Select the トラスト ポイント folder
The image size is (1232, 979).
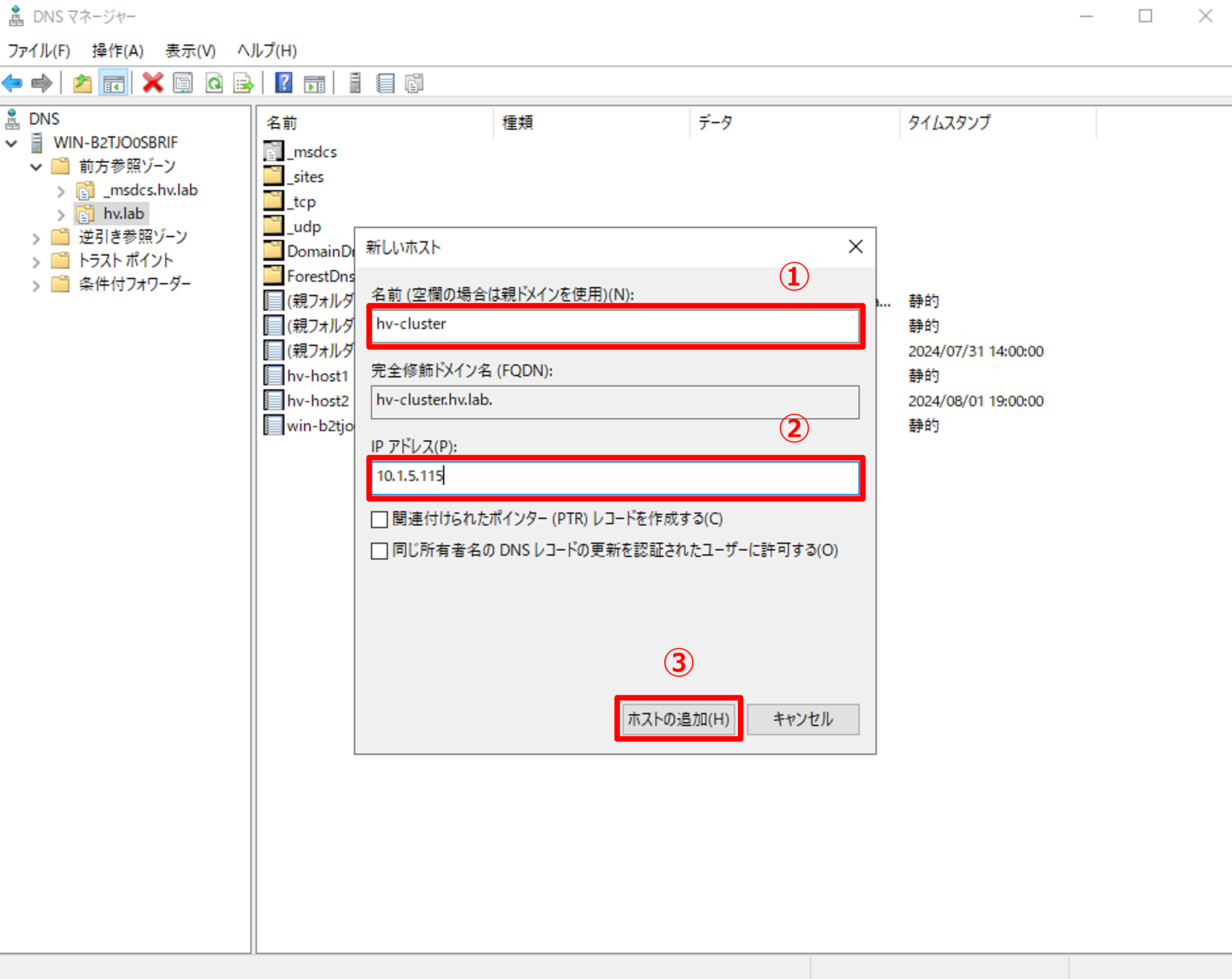126,260
